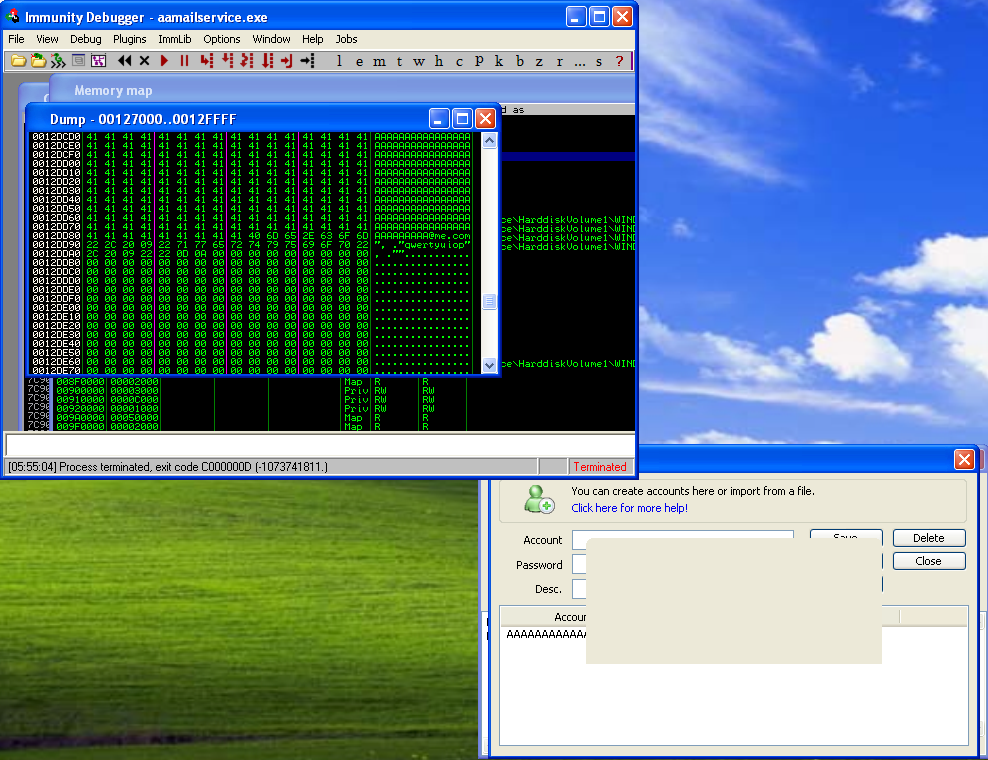Show Breakpoints with the b button
The image size is (988, 760).
pos(520,61)
